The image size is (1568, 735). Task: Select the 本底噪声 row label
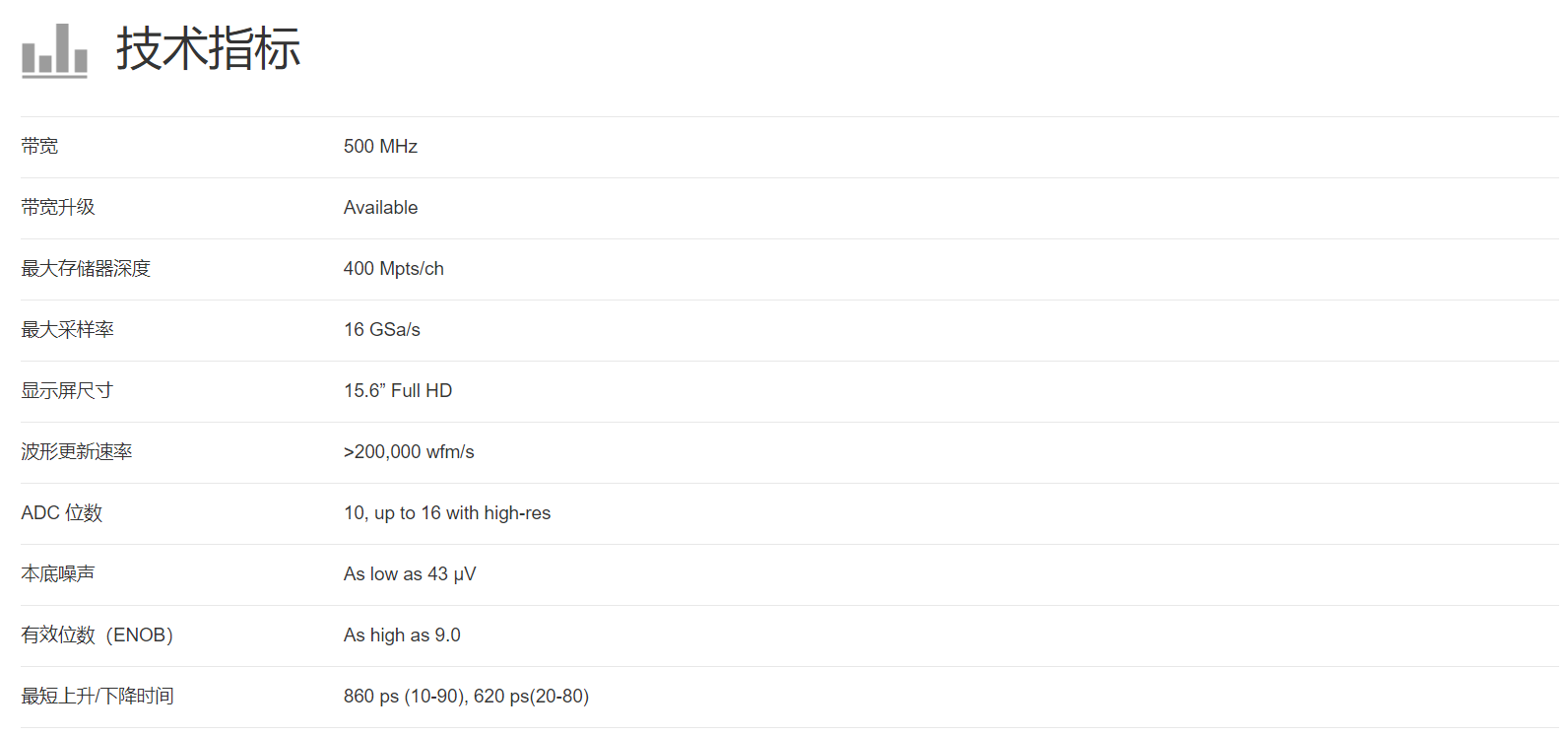pyautogui.click(x=58, y=574)
